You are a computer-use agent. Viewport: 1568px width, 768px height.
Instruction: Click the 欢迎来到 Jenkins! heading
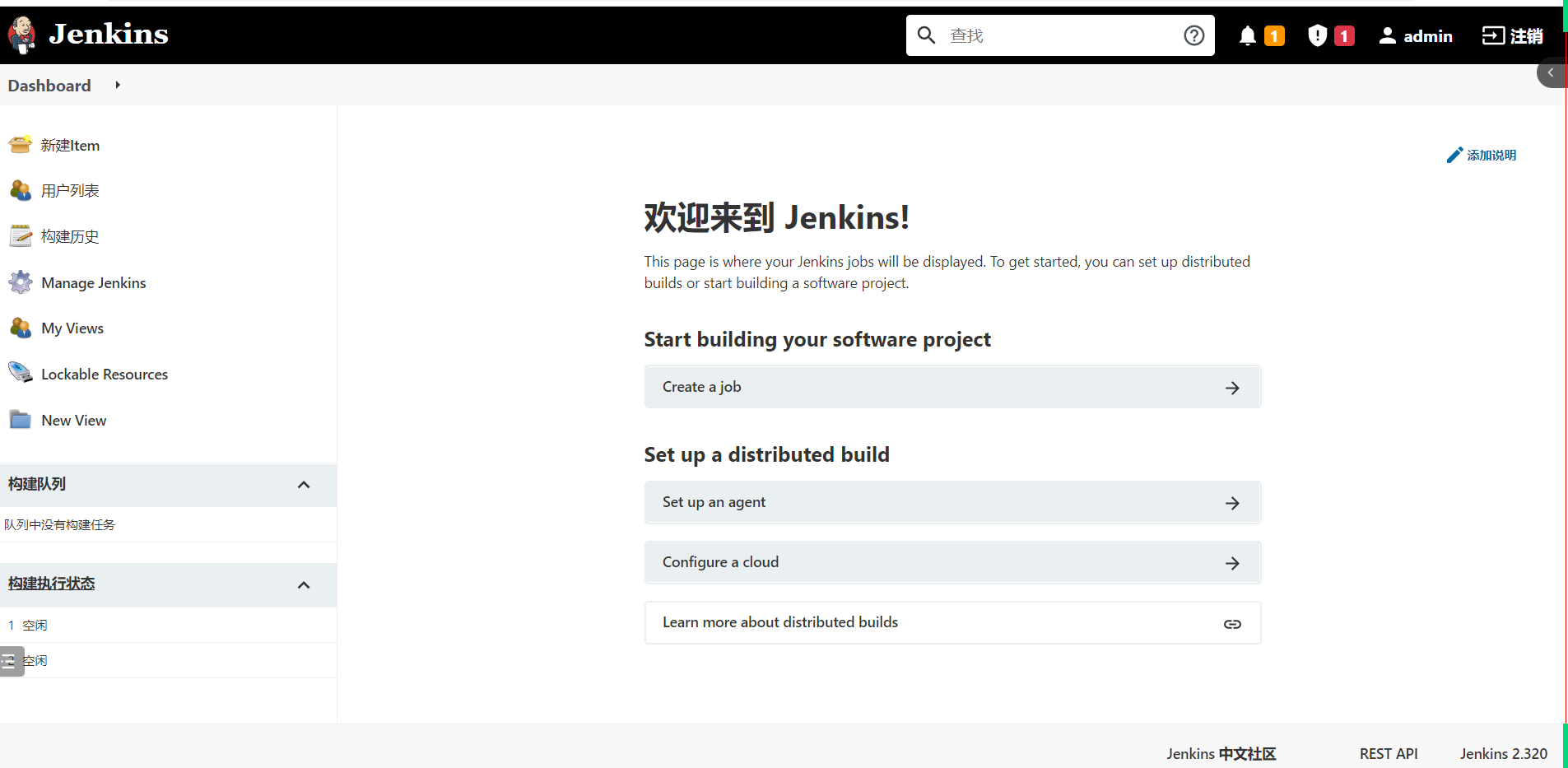tap(777, 218)
